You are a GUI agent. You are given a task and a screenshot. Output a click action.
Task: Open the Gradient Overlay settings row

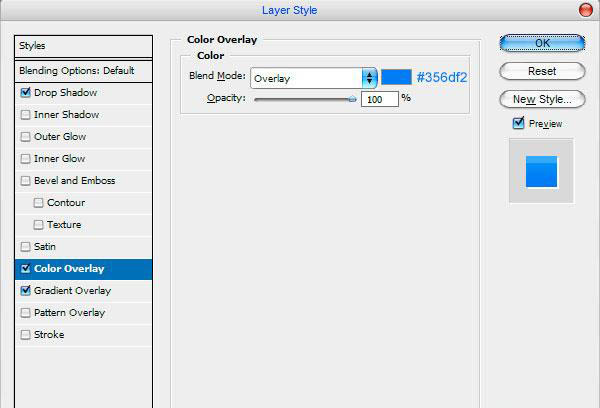point(83,291)
